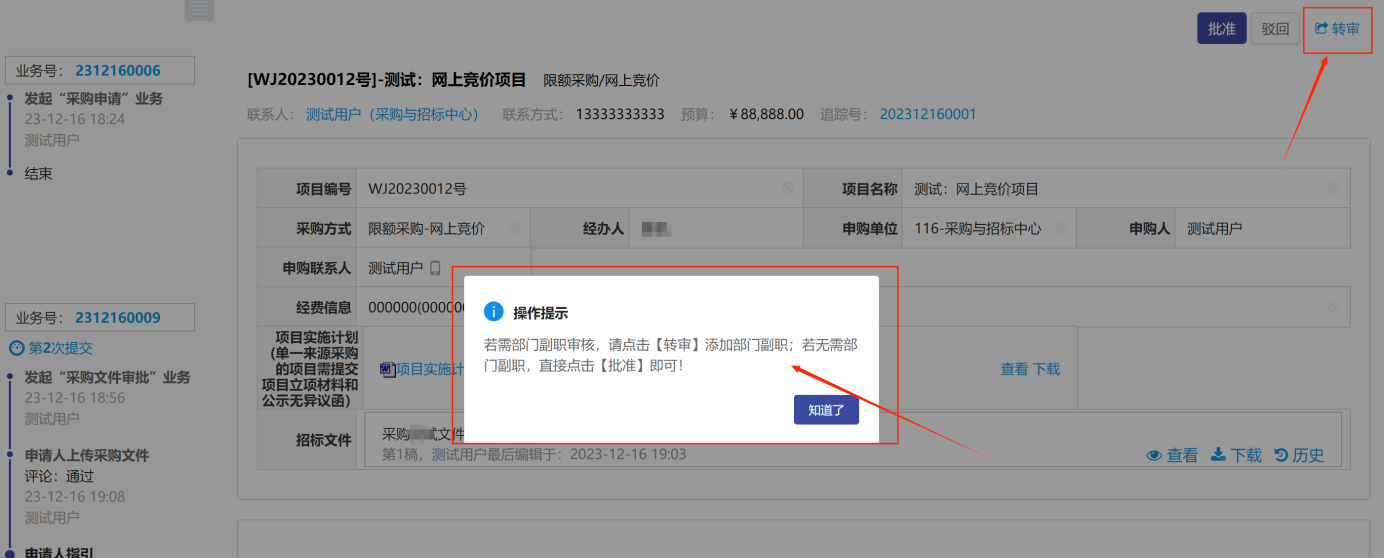Open business number 2312160006 link

pos(117,70)
